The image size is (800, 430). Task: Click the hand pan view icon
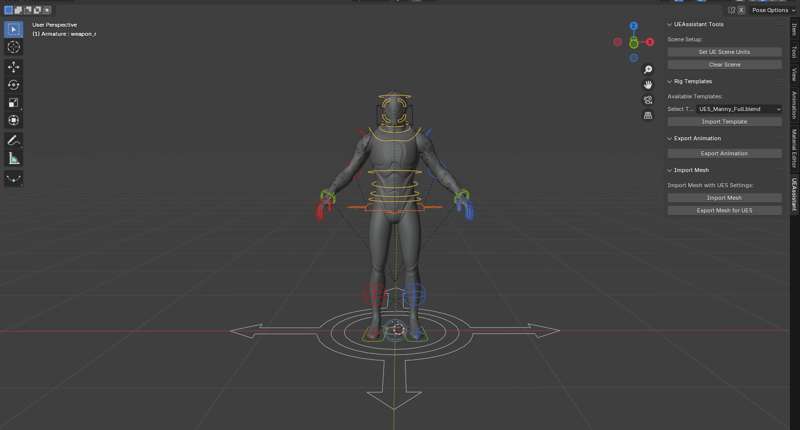click(x=648, y=85)
